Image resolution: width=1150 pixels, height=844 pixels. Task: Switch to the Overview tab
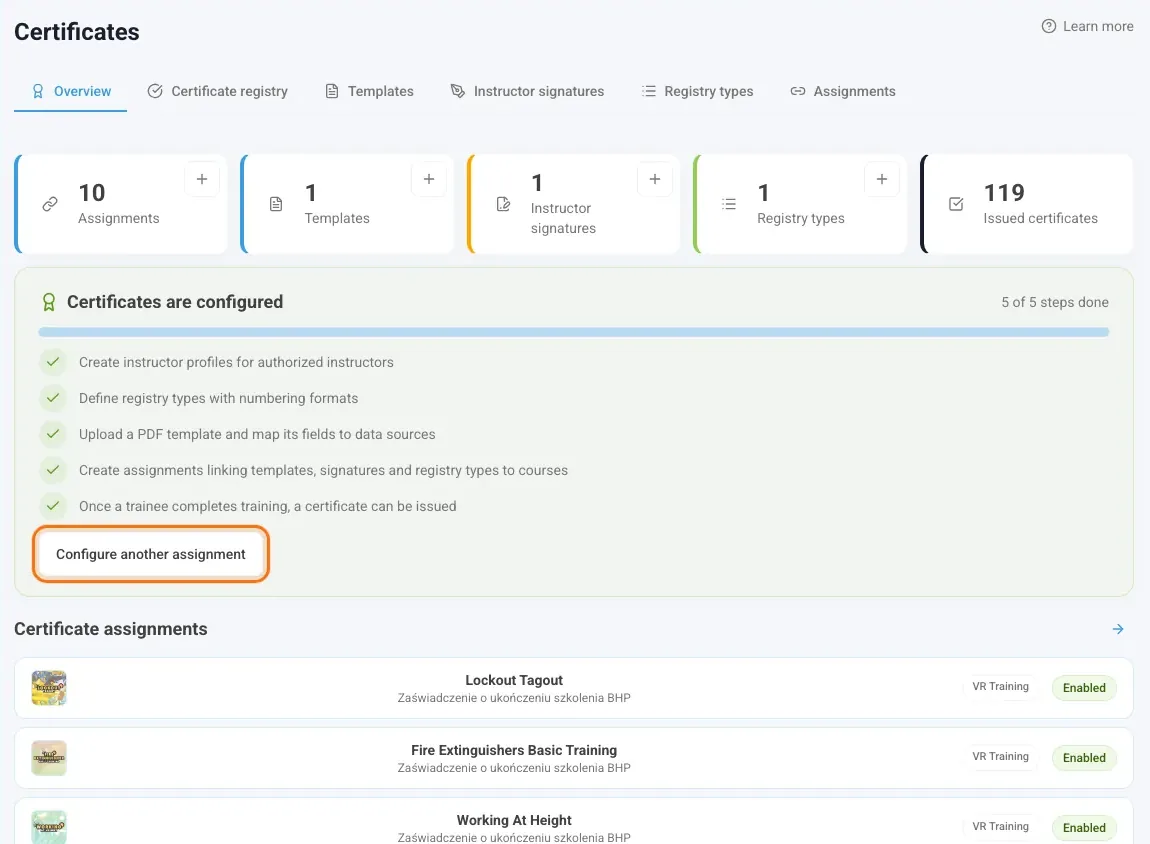pyautogui.click(x=70, y=92)
